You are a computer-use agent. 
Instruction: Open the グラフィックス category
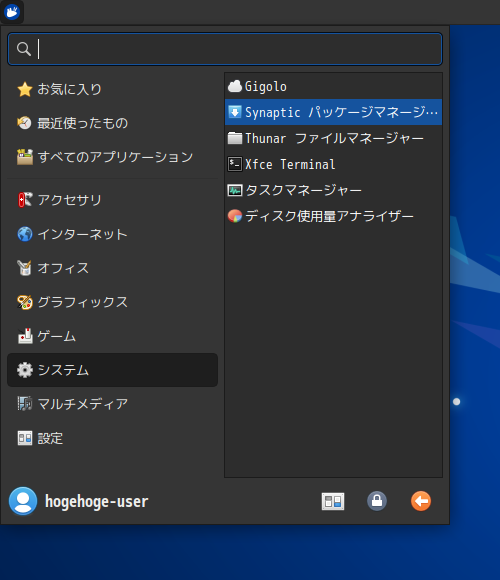coord(112,302)
